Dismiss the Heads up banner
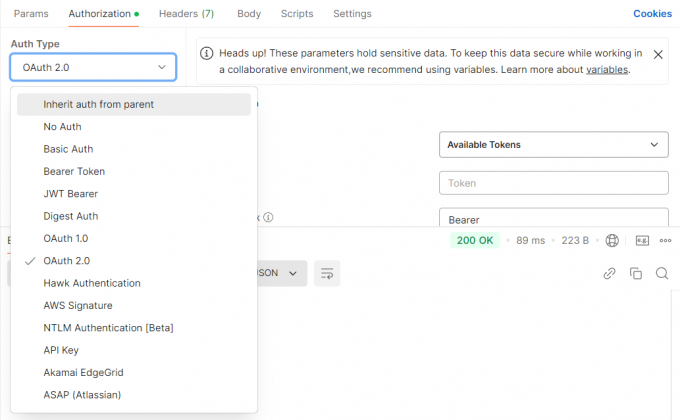The image size is (680, 420). pyautogui.click(x=658, y=55)
